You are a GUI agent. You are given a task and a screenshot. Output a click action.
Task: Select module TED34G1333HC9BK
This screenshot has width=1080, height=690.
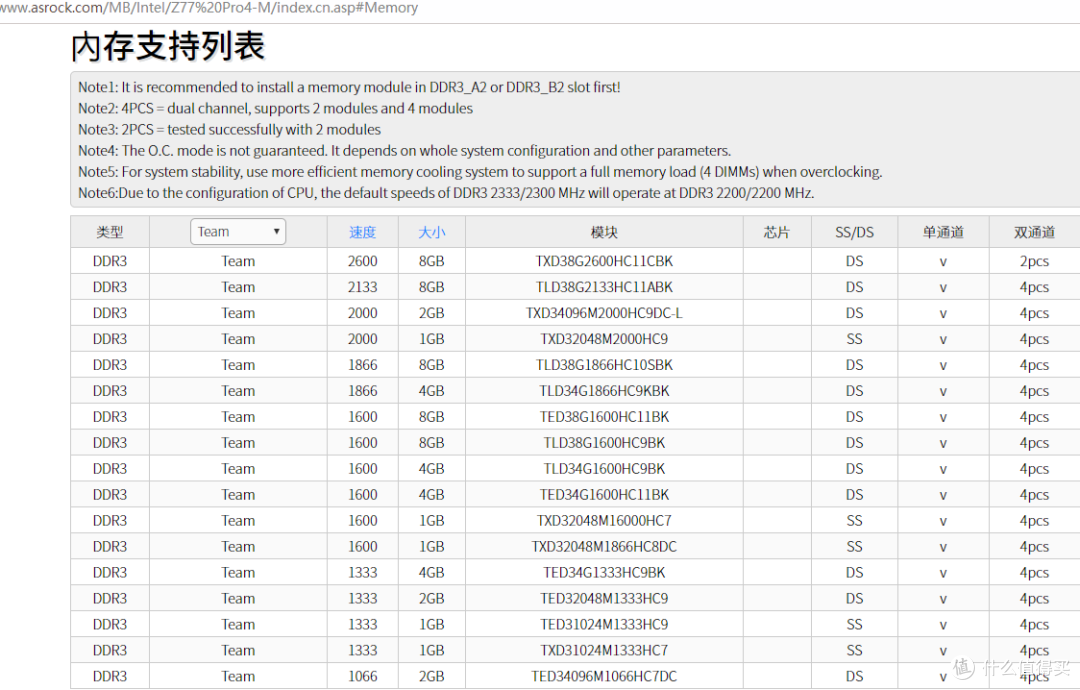[604, 572]
